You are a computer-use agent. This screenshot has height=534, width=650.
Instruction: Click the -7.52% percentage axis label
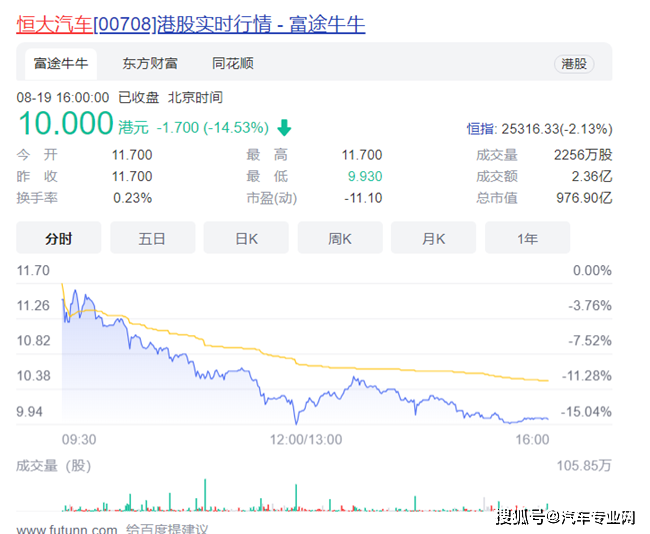click(x=590, y=341)
